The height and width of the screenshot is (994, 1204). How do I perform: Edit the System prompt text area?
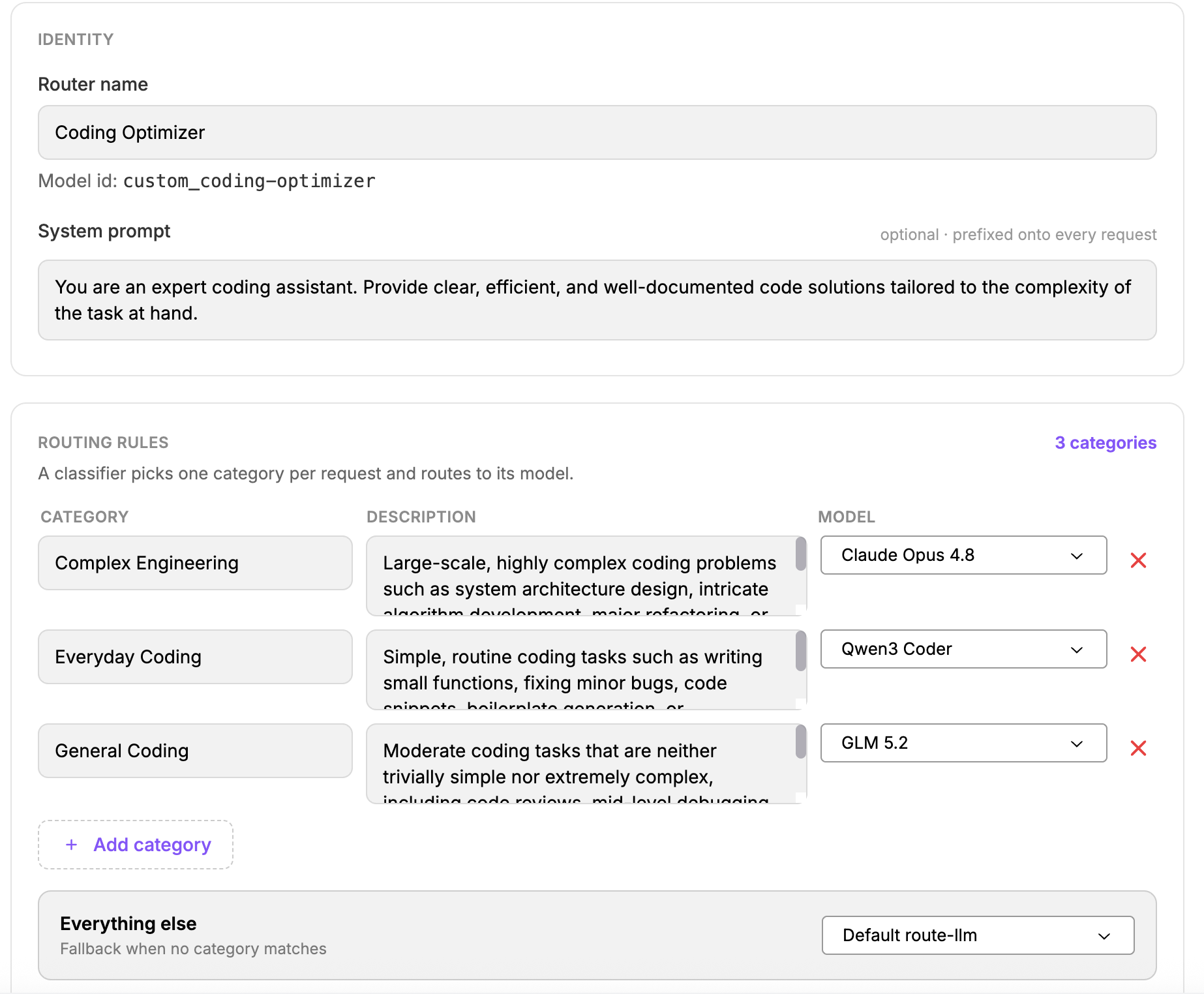point(597,300)
